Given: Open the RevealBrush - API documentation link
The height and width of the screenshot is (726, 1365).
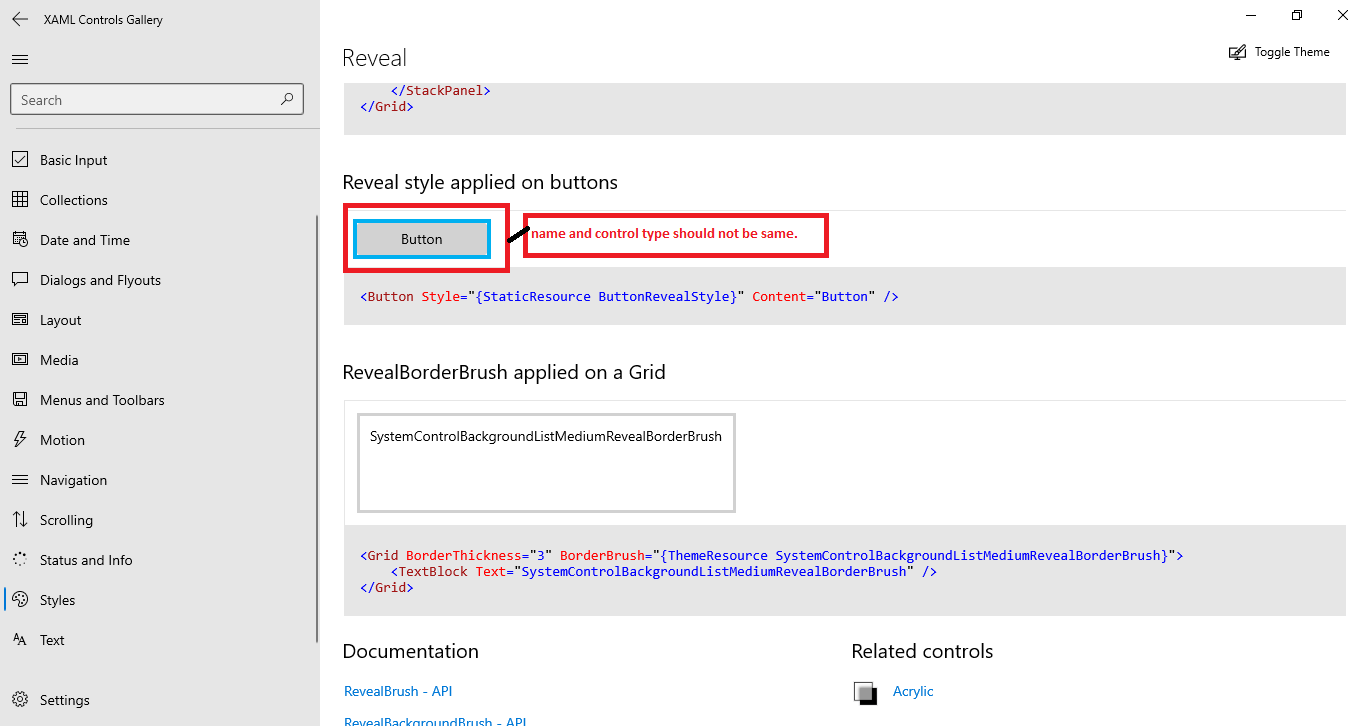Looking at the screenshot, I should click(397, 691).
